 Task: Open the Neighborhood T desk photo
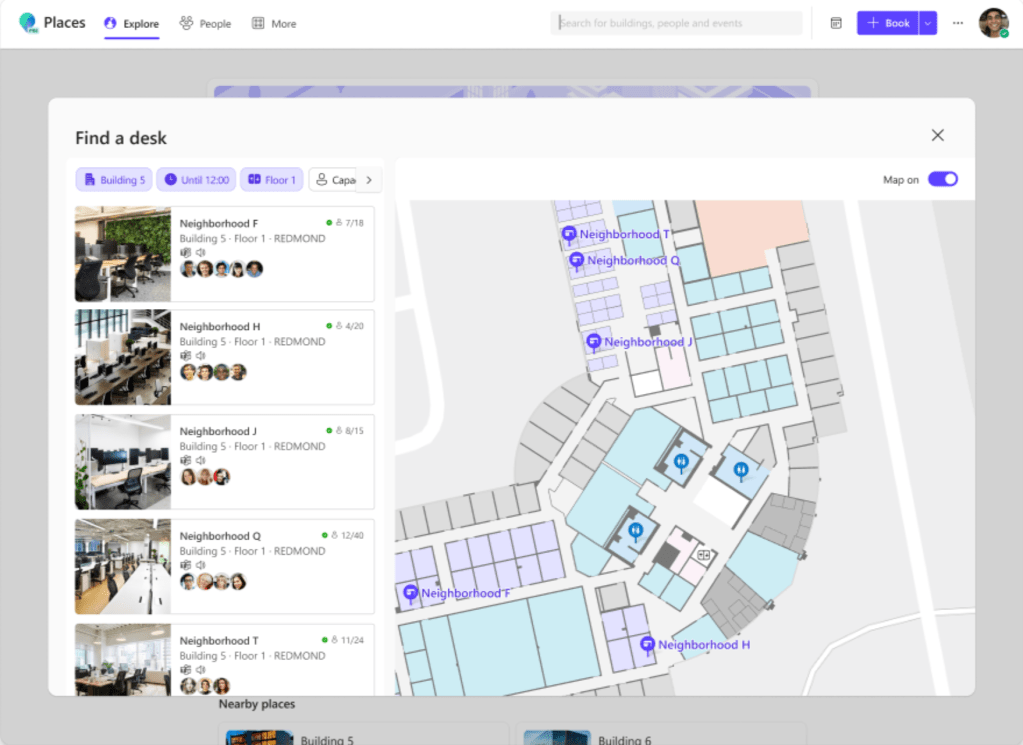tap(123, 660)
